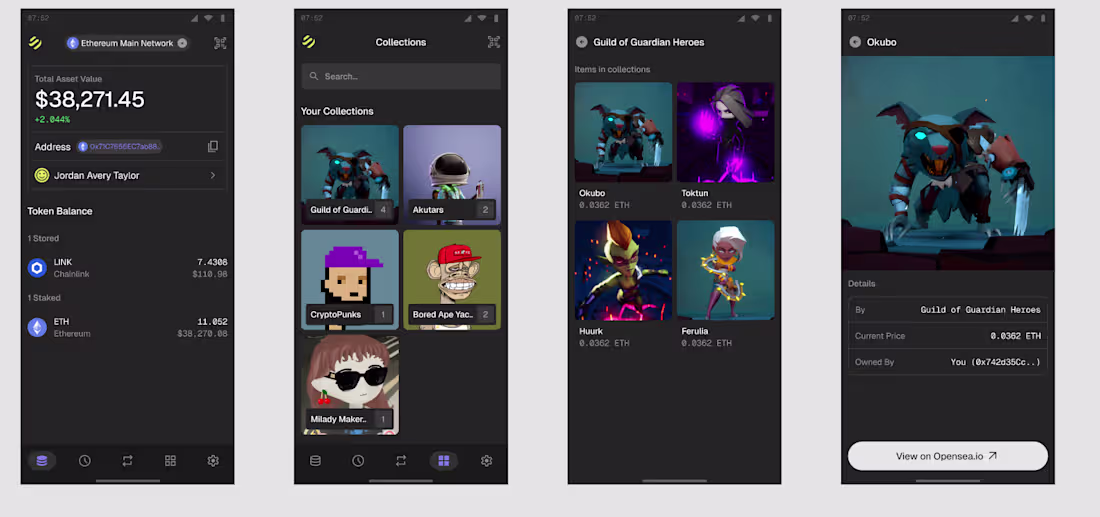Go back from the Okubo detail screen
Screen dimensions: 1100x517
855,42
